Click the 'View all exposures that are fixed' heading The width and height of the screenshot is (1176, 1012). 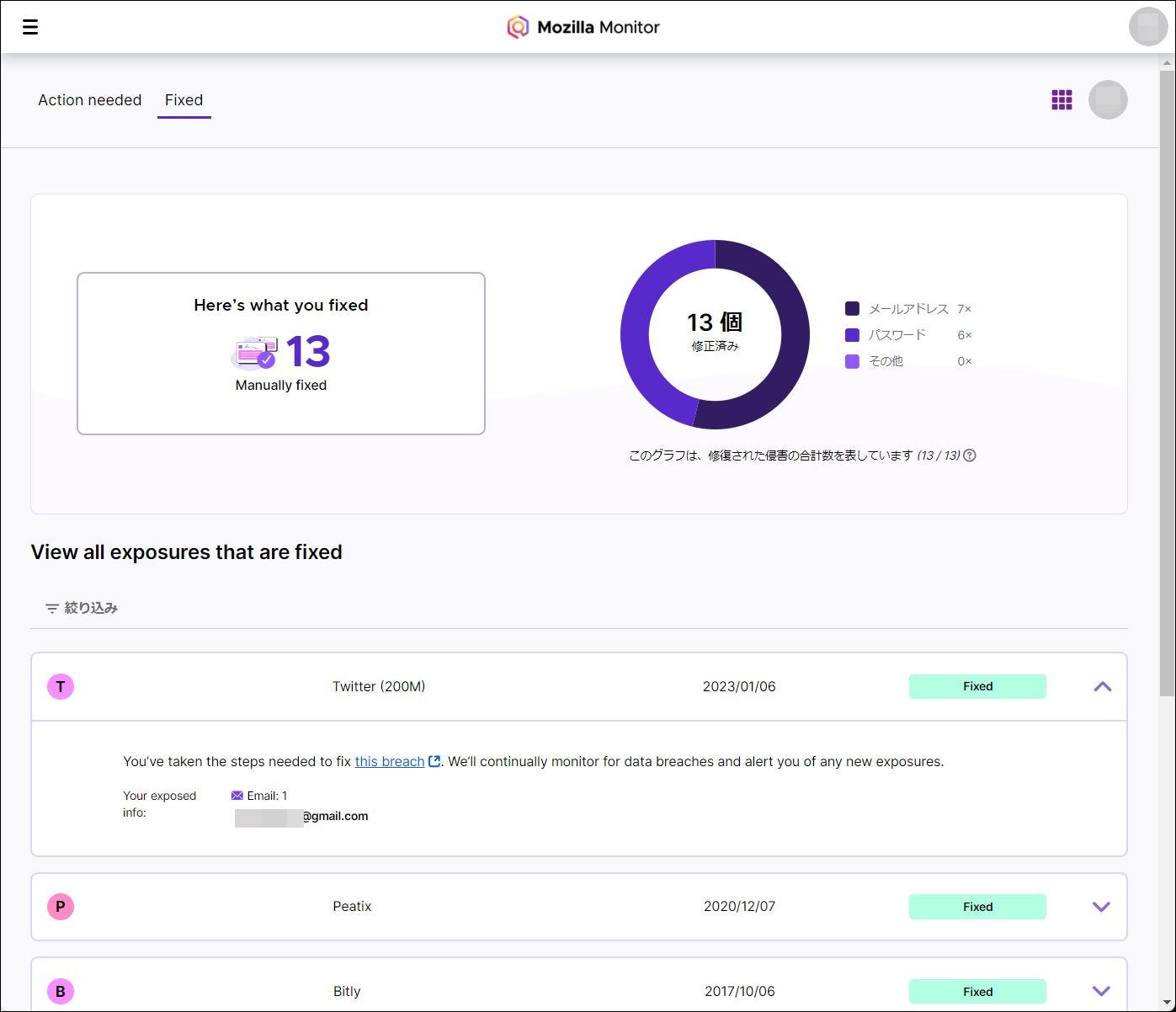point(187,552)
